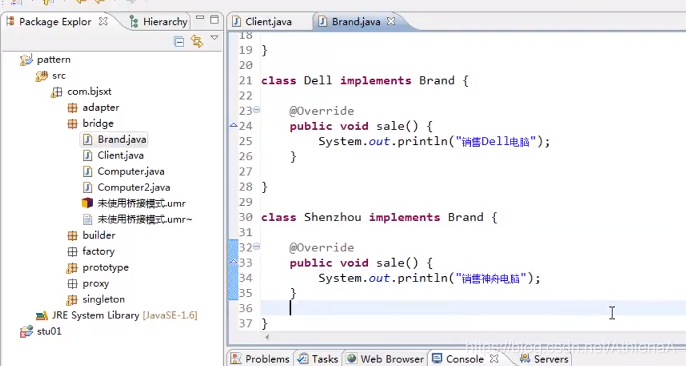Select the proxy package
Screen dimensions: 686x366
tap(95, 283)
